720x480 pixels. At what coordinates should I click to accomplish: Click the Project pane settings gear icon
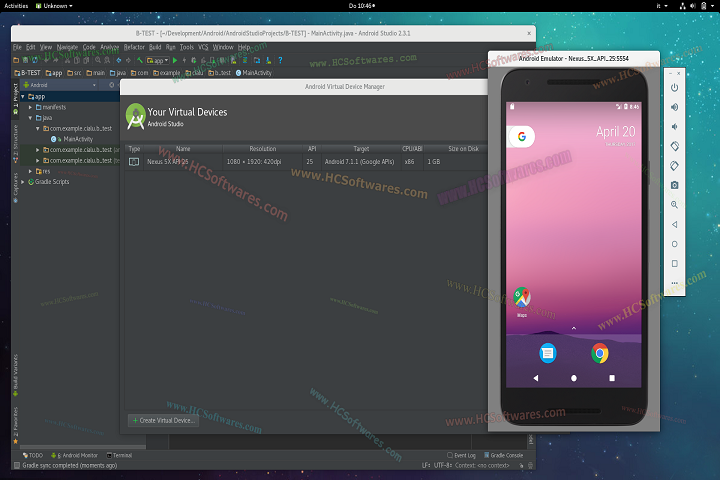(112, 85)
